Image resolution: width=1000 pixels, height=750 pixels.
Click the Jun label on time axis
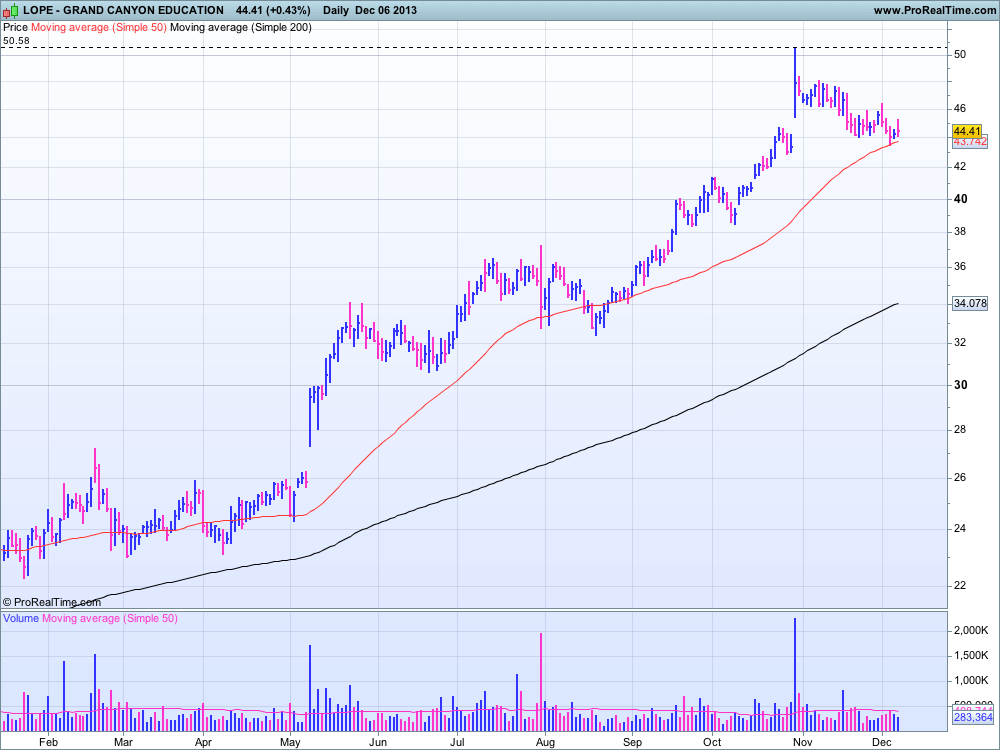point(378,742)
